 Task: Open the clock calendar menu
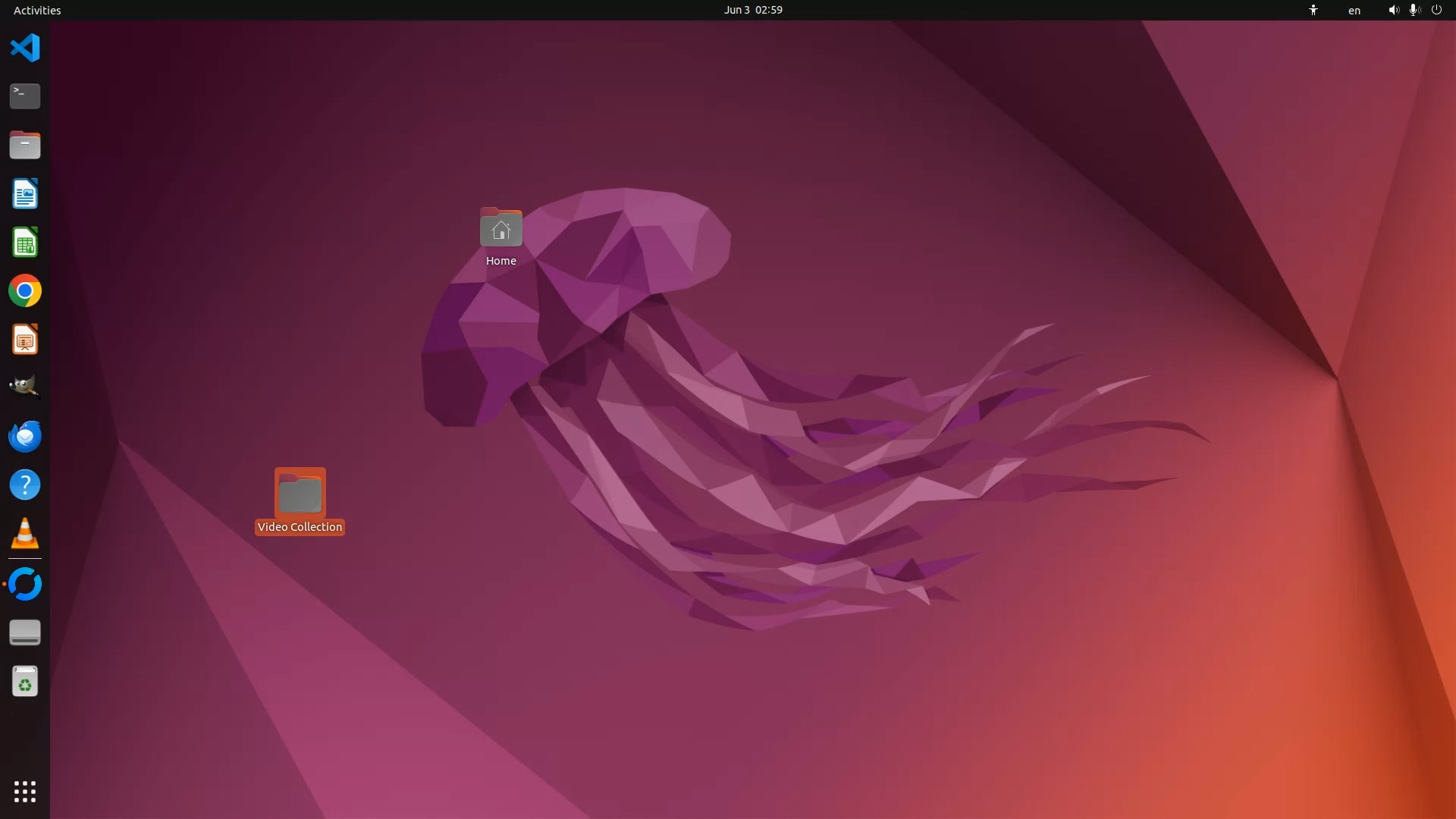point(752,10)
